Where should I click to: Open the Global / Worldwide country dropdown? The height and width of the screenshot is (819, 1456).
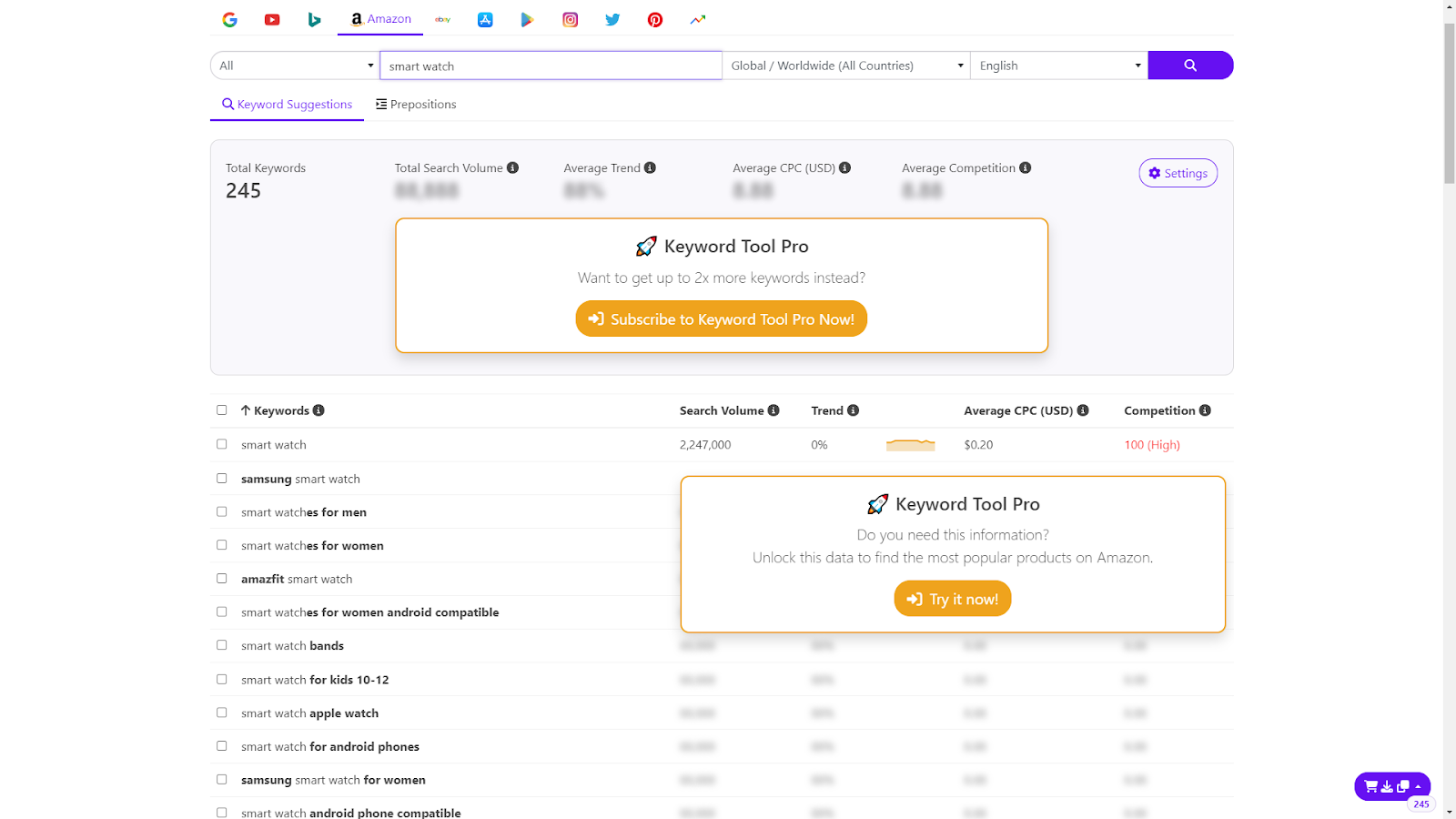coord(846,66)
